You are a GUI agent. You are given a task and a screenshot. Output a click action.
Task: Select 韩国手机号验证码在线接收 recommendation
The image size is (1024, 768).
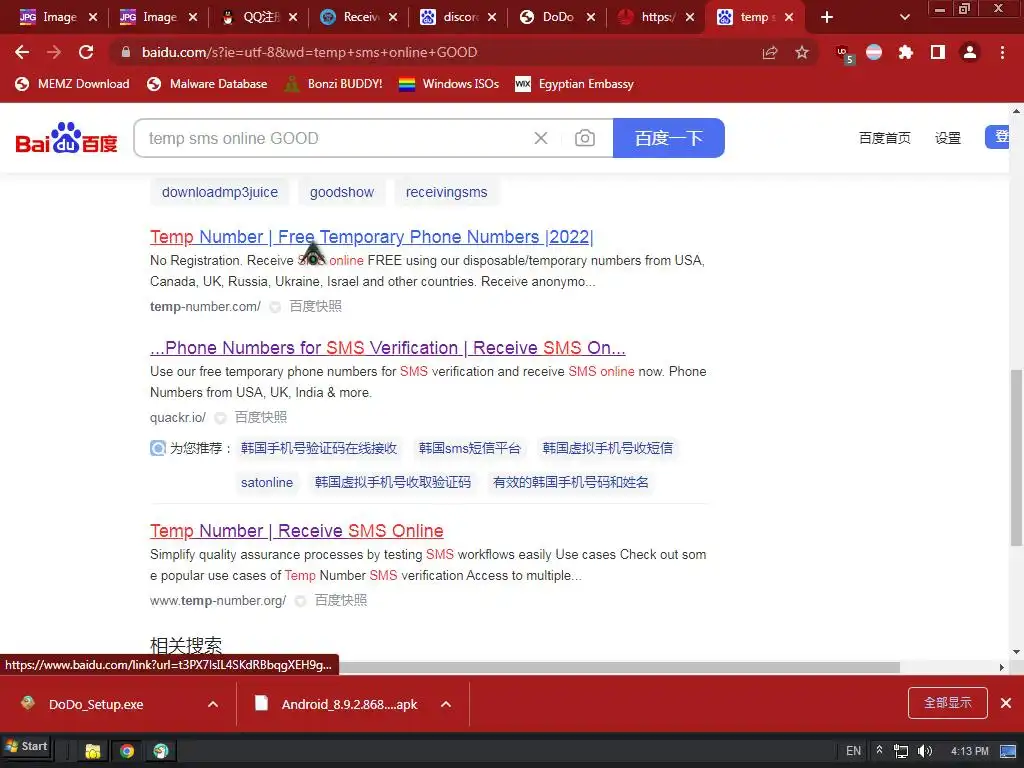(x=319, y=448)
